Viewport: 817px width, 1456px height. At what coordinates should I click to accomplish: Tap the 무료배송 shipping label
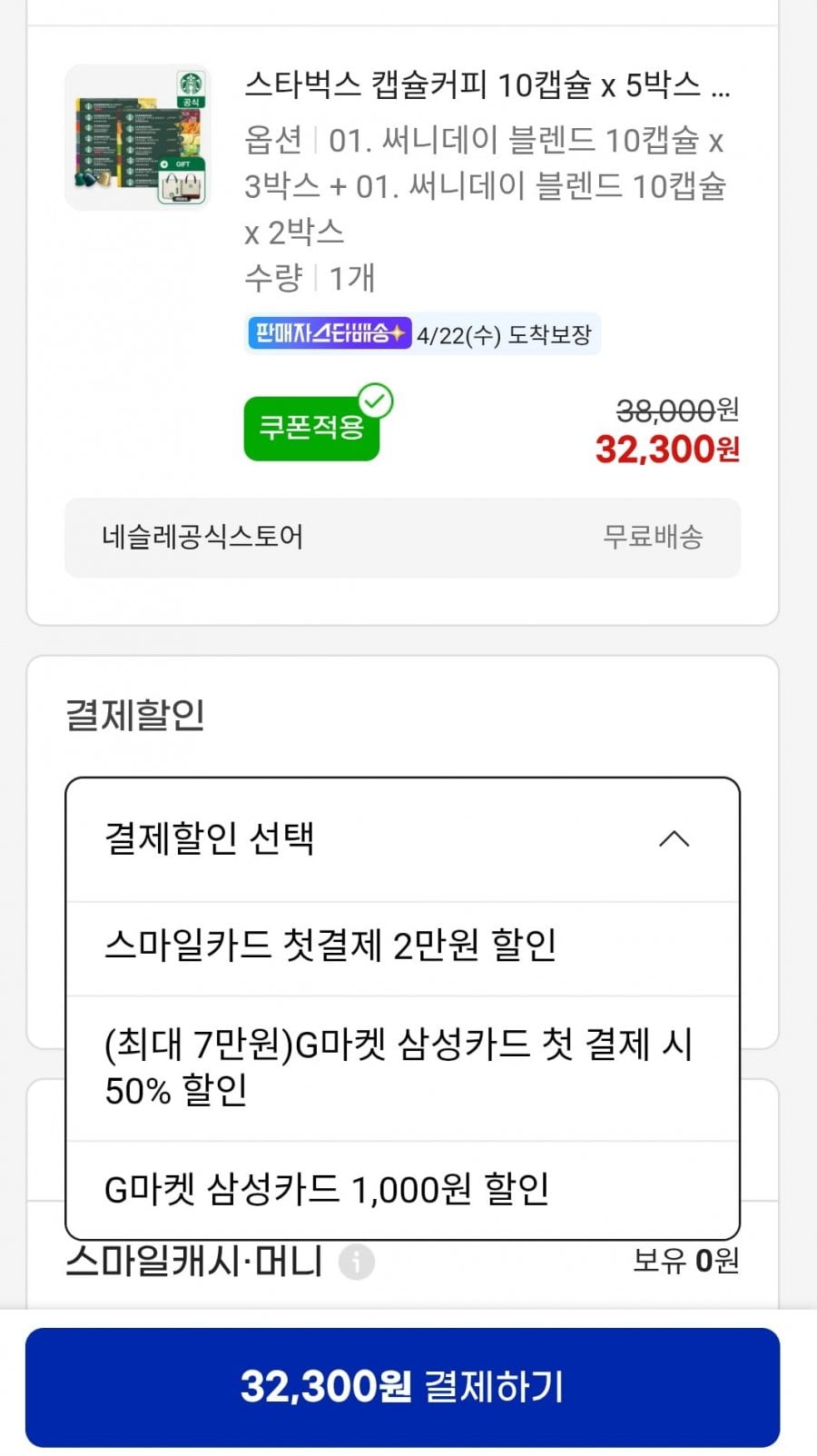pos(653,537)
